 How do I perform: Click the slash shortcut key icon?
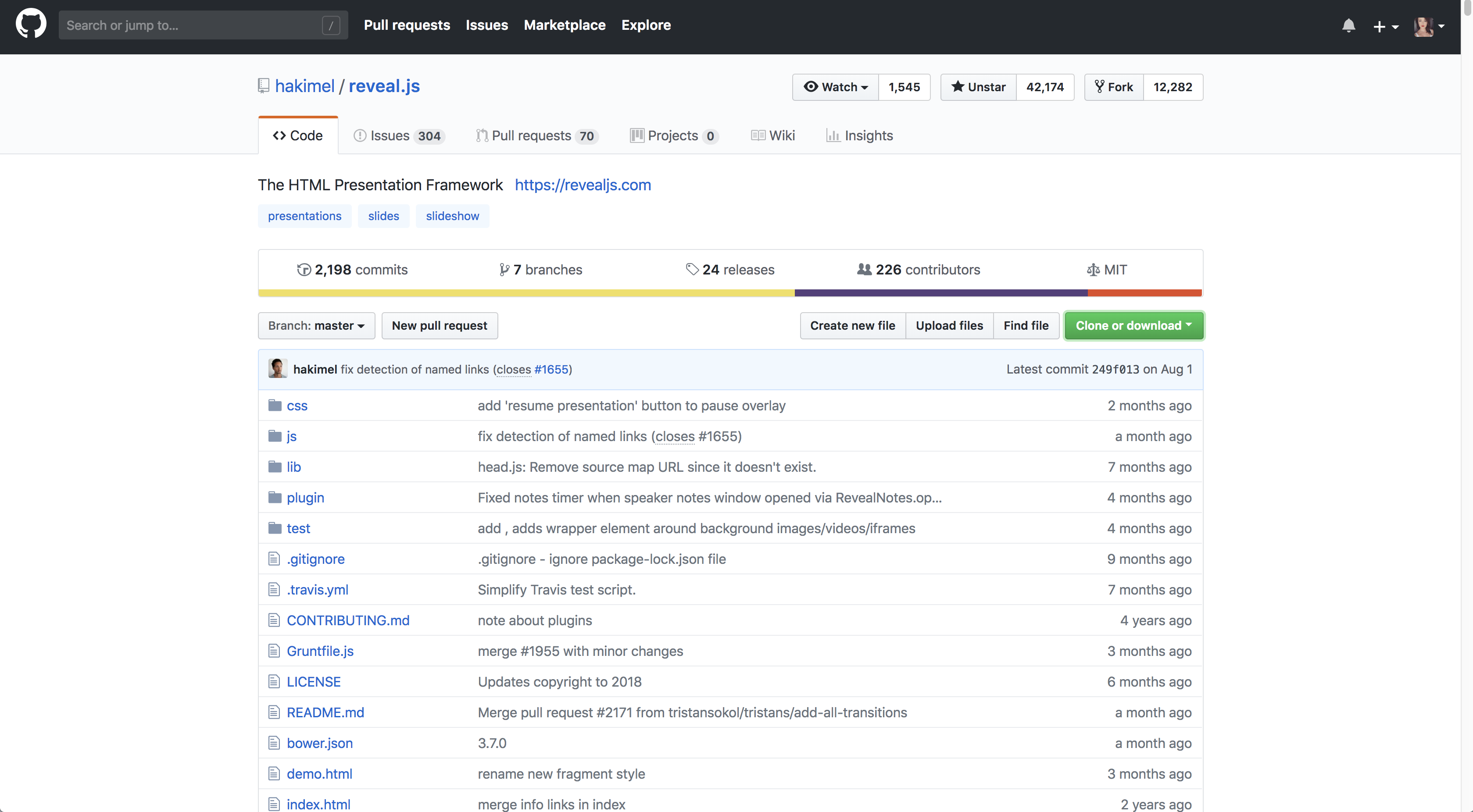331,25
